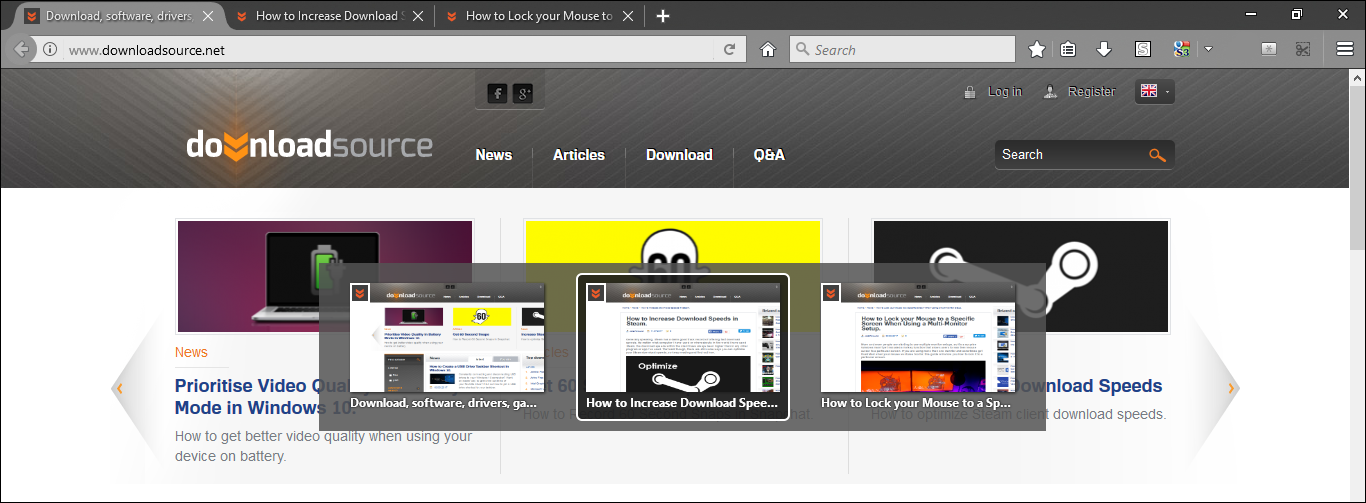Click page vertical scrollbar thumb
This screenshot has width=1366, height=503.
click(x=1357, y=170)
